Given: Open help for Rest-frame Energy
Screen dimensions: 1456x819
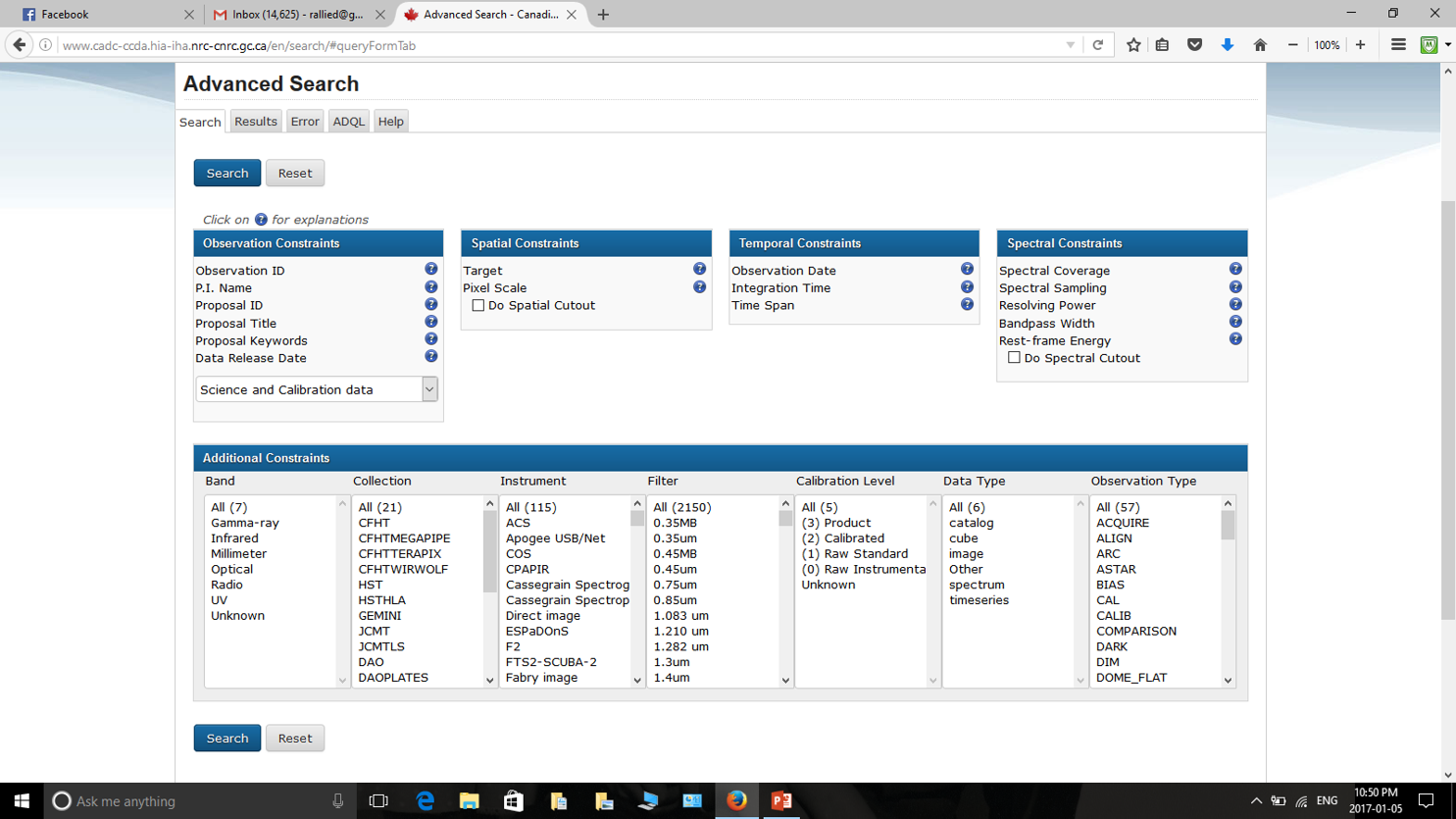Looking at the screenshot, I should click(1235, 339).
